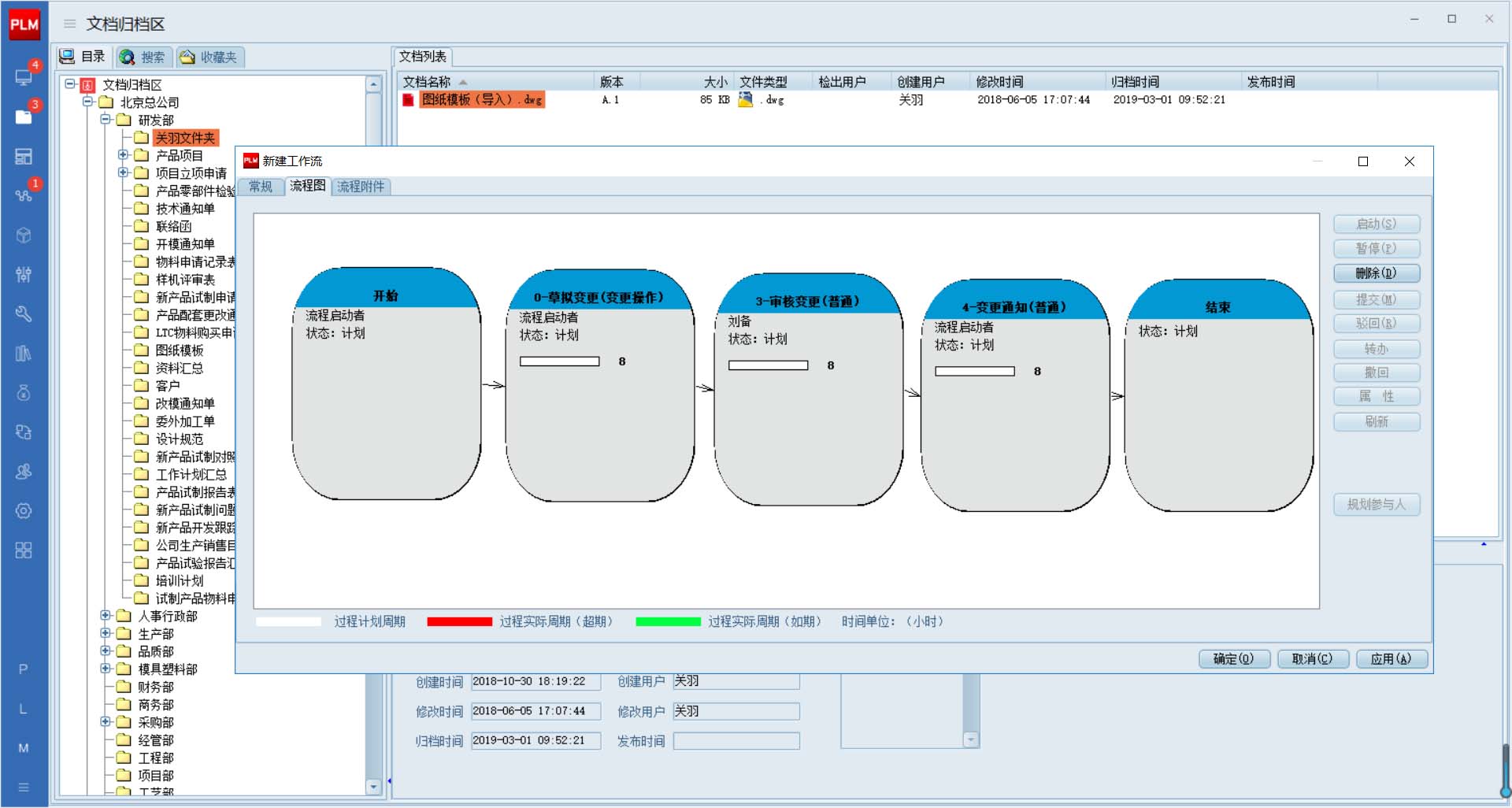This screenshot has height=808, width=1512.
Task: Open the 搜索 tab in left panel
Action: 144,57
